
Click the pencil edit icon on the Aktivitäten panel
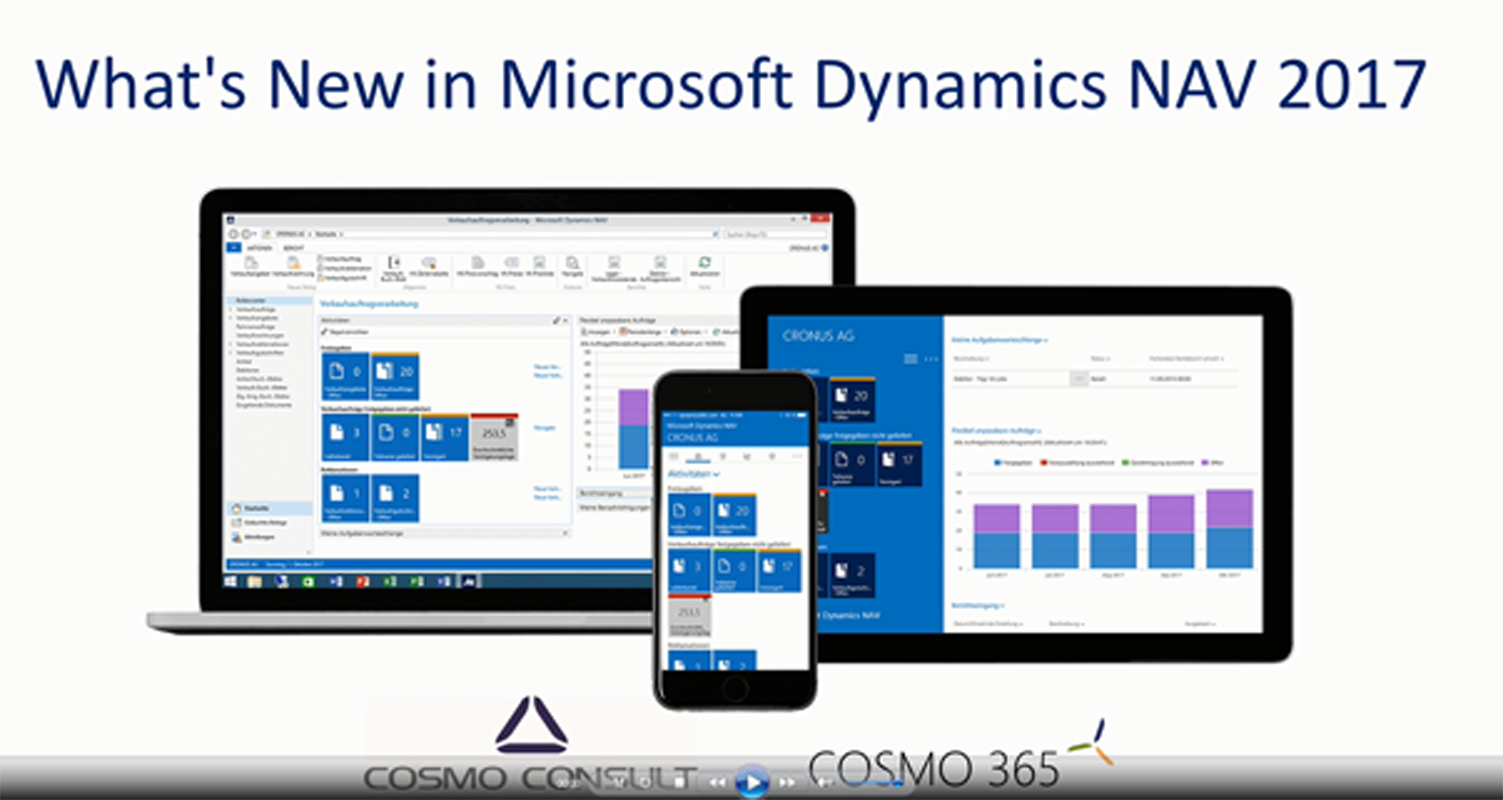557,320
